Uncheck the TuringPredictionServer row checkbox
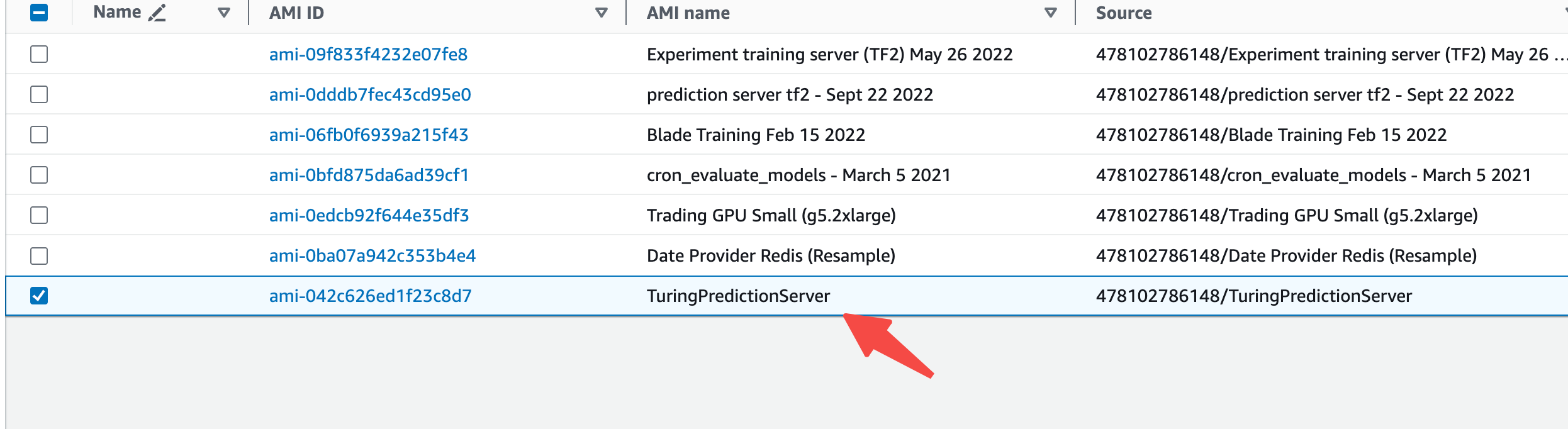The width and height of the screenshot is (1568, 429). coord(39,296)
